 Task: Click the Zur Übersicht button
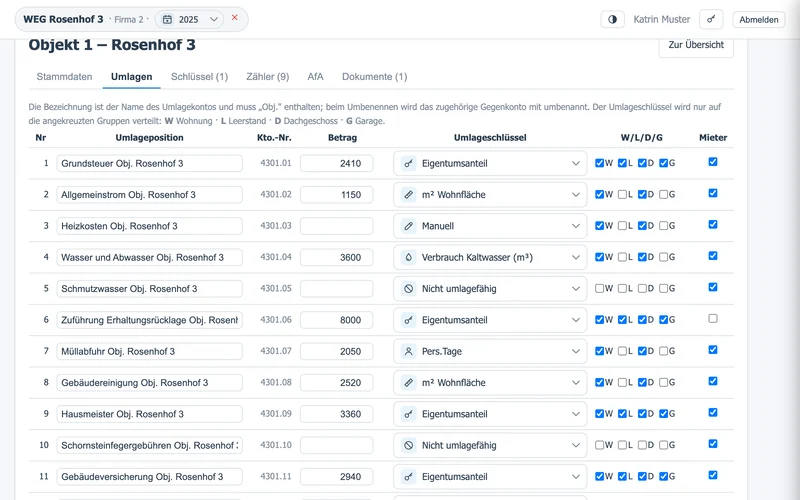[696, 45]
